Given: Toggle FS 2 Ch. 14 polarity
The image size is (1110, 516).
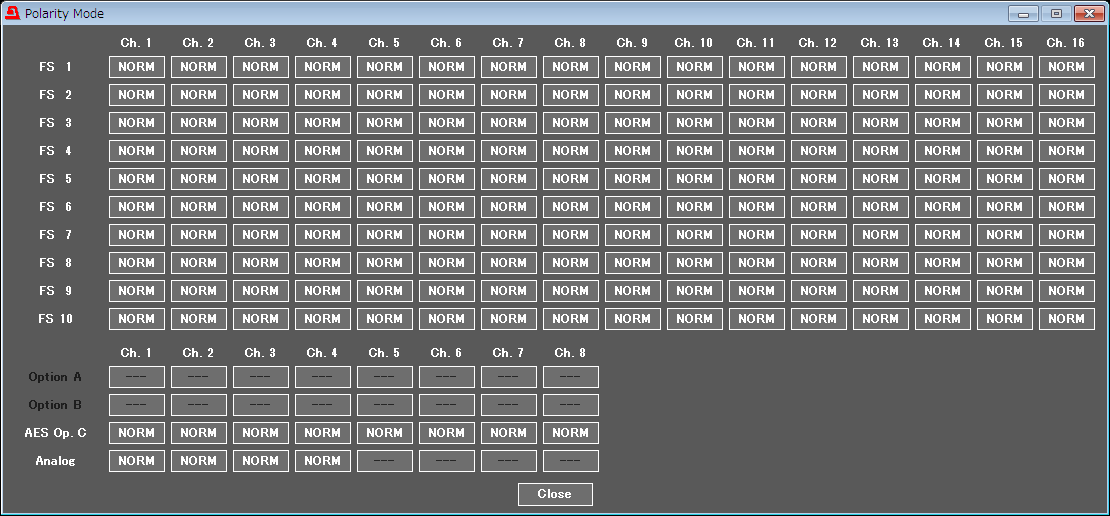Looking at the screenshot, I should click(x=943, y=95).
